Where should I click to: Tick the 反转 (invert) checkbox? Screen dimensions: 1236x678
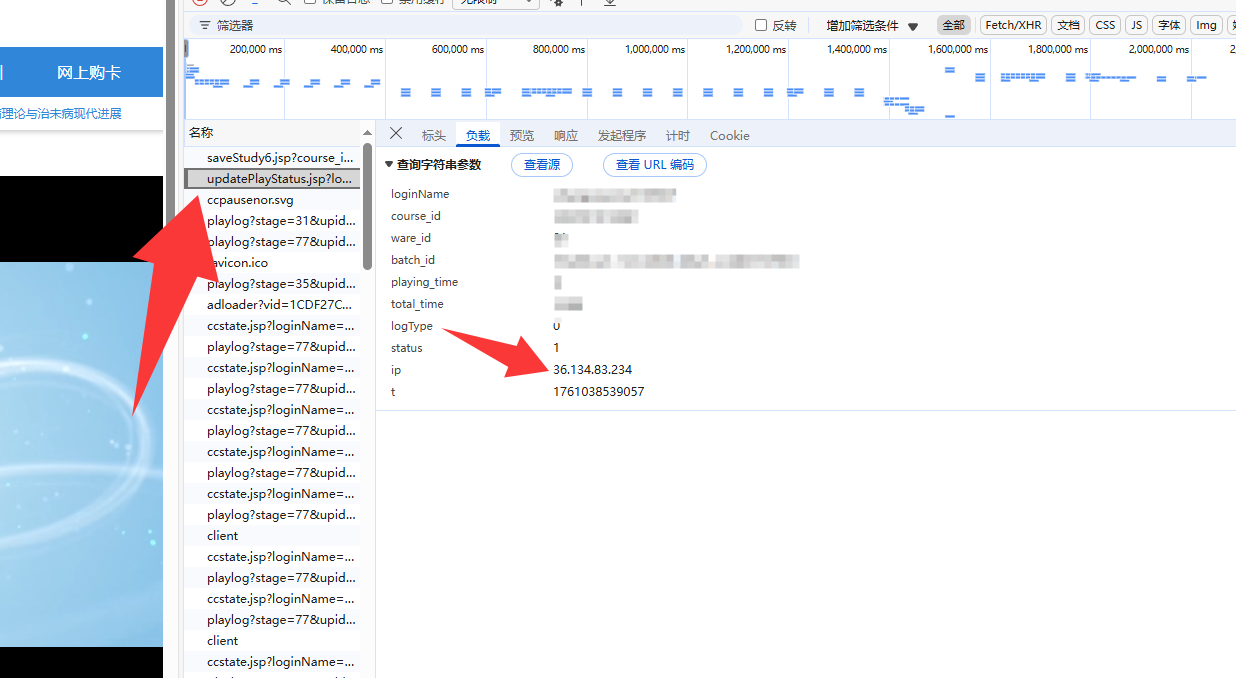[x=761, y=25]
